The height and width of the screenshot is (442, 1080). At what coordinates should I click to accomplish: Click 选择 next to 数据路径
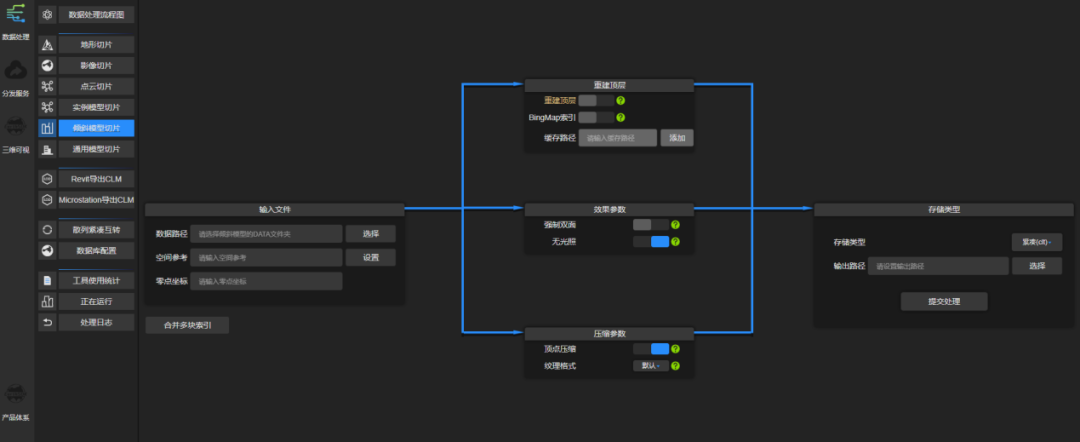click(x=371, y=234)
